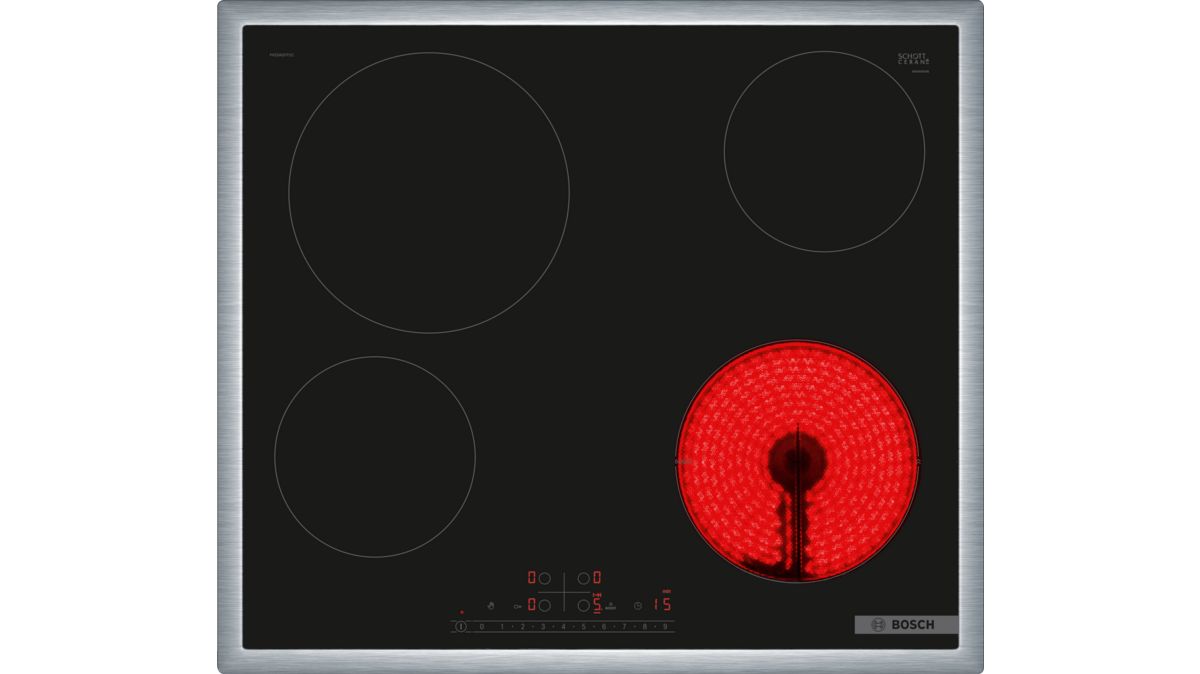The height and width of the screenshot is (674, 1200).
Task: Select the front-left zone selector circle
Action: (545, 605)
